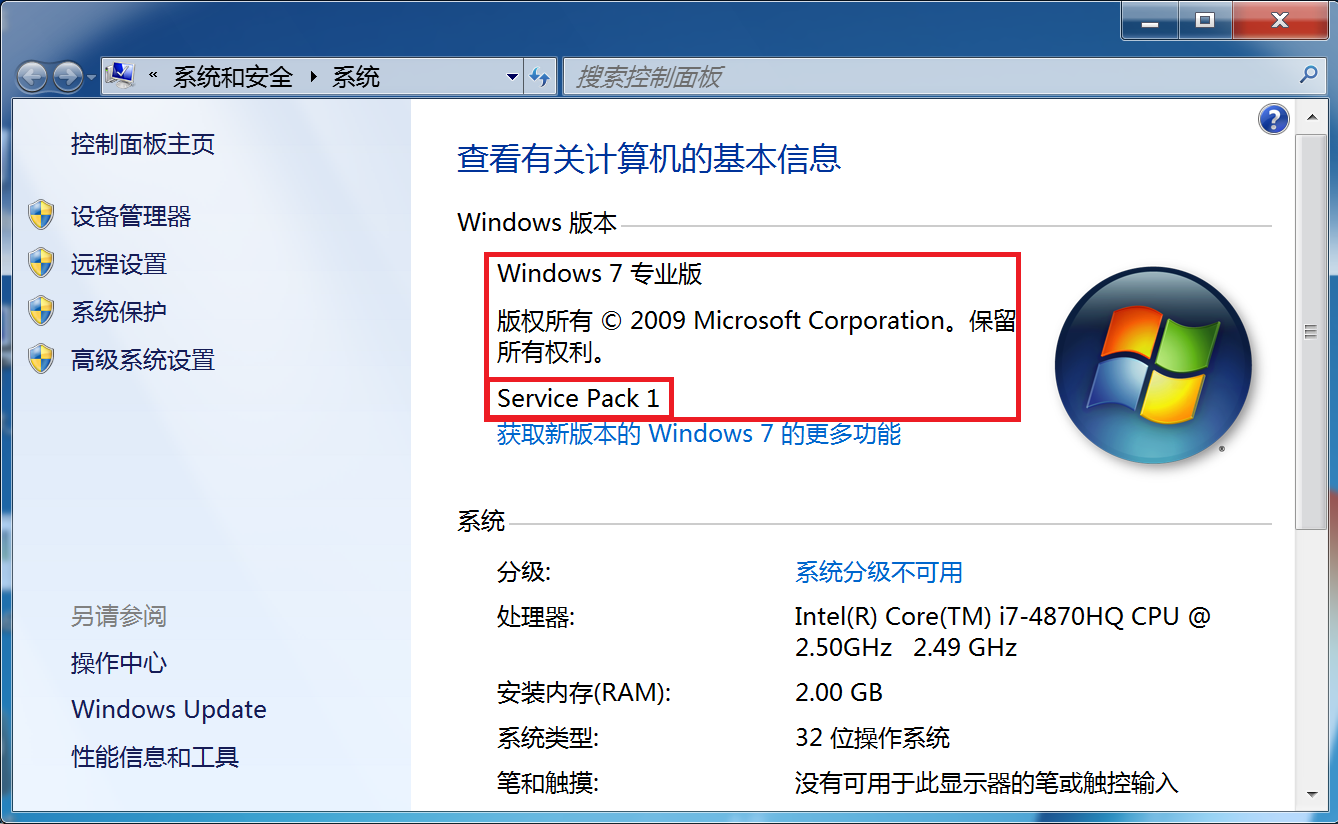Click the Windows logo image

pyautogui.click(x=1153, y=366)
